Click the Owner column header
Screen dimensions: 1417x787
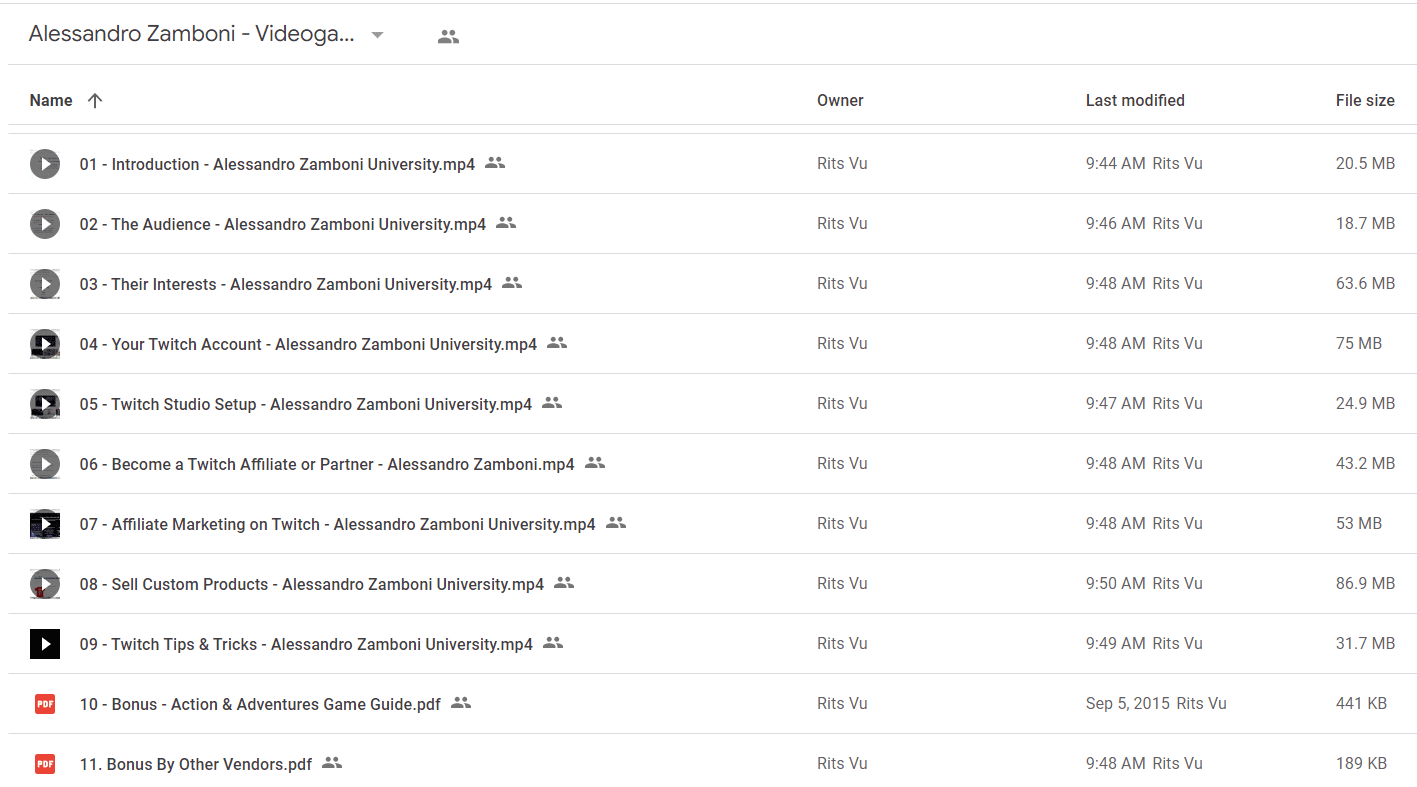(840, 100)
